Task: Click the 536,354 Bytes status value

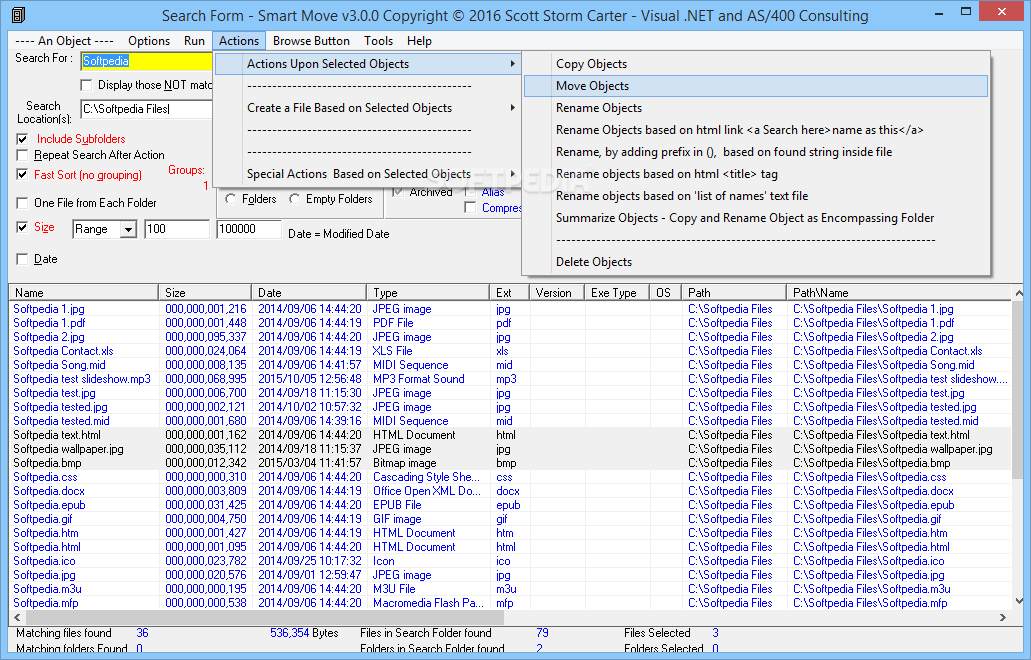Action: coord(304,633)
